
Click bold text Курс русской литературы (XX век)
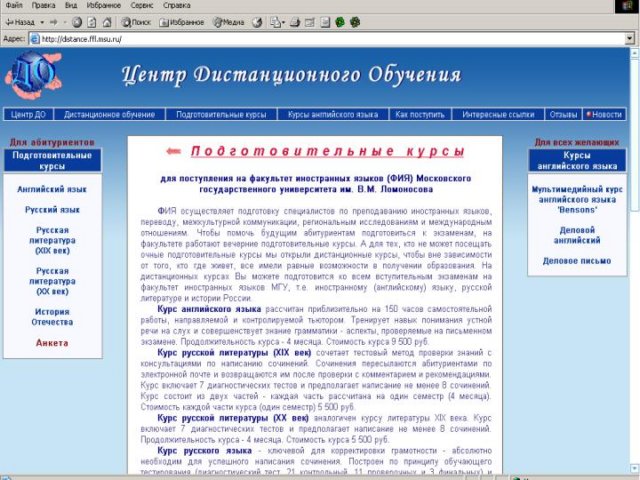pos(233,418)
